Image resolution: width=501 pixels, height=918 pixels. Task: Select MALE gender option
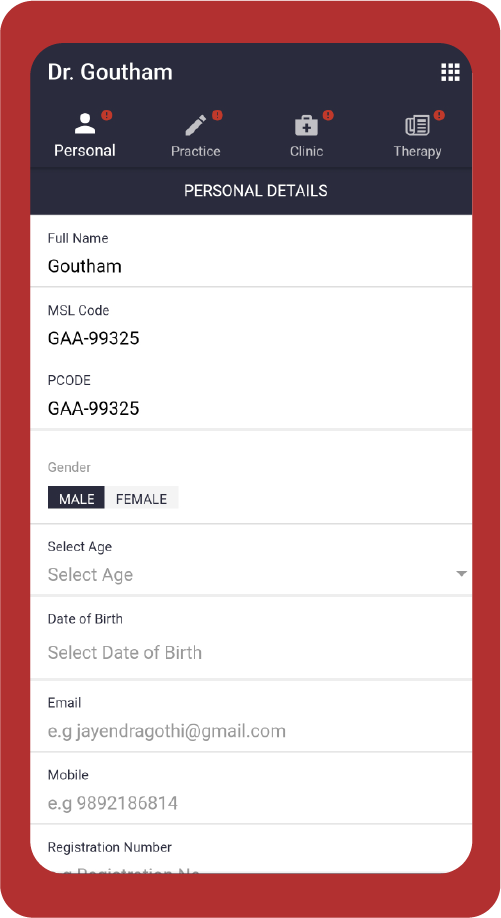pos(76,498)
